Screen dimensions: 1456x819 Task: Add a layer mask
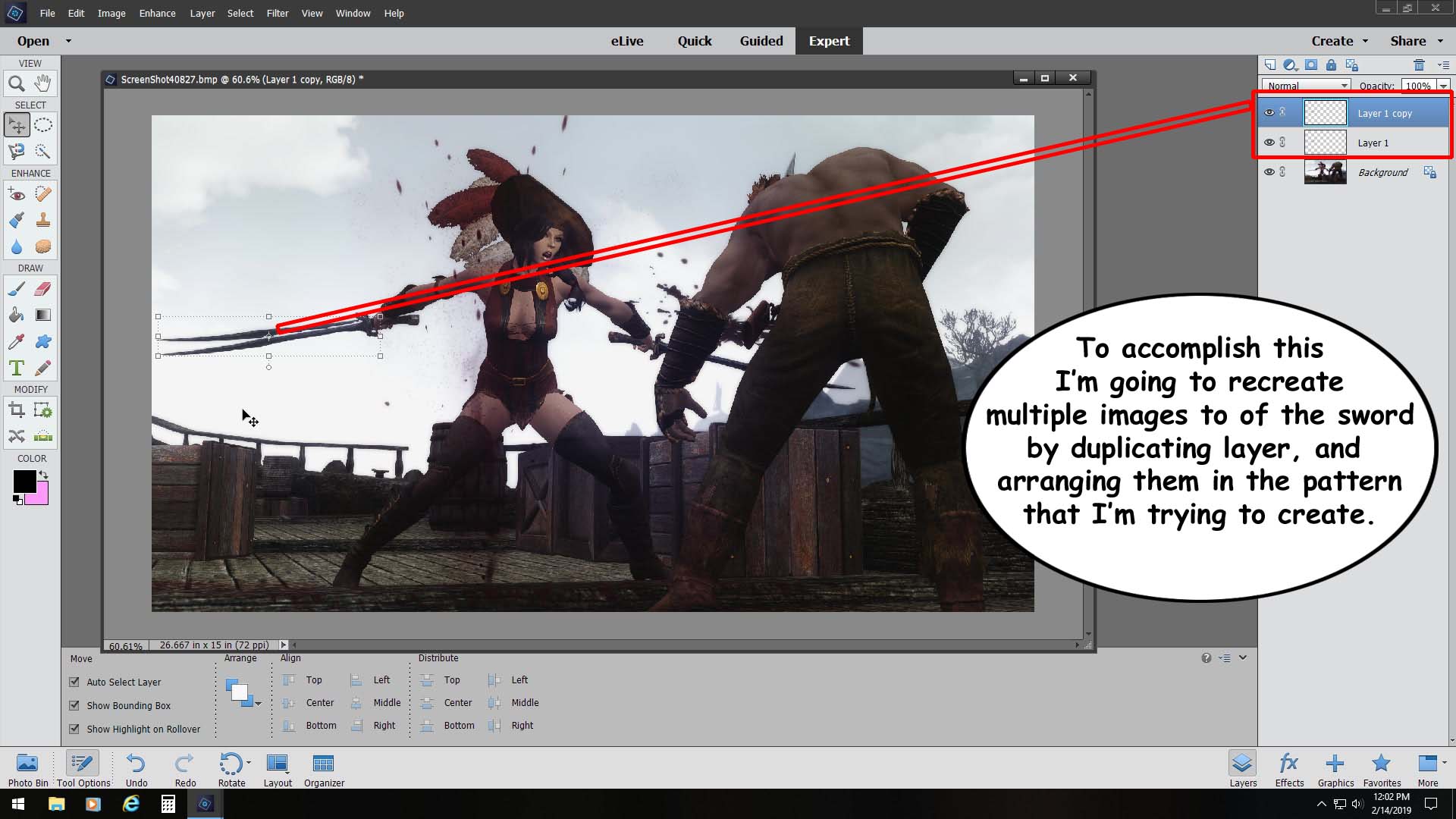click(x=1311, y=65)
